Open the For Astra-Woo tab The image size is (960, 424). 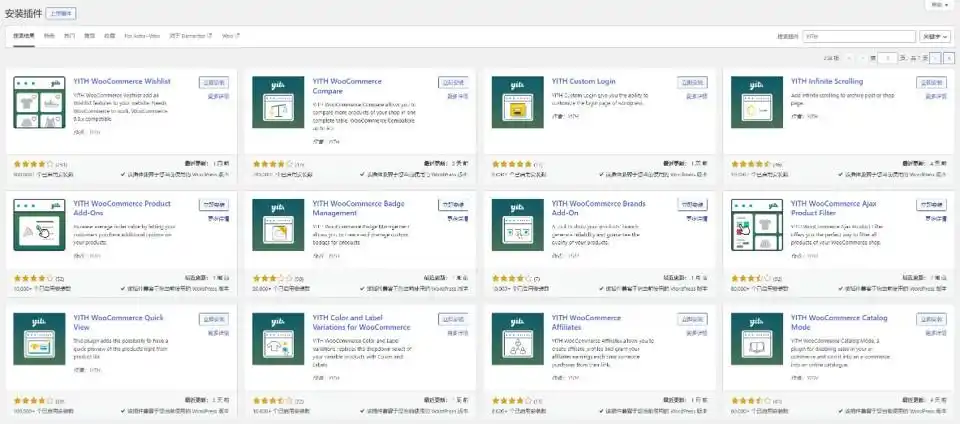141,36
